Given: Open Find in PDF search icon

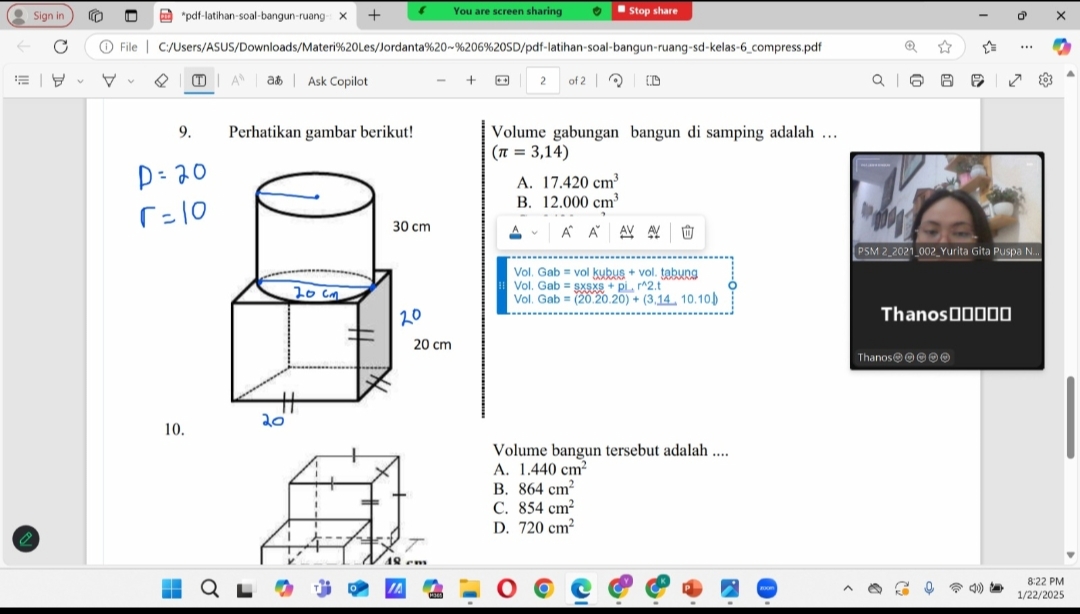Looking at the screenshot, I should point(878,81).
